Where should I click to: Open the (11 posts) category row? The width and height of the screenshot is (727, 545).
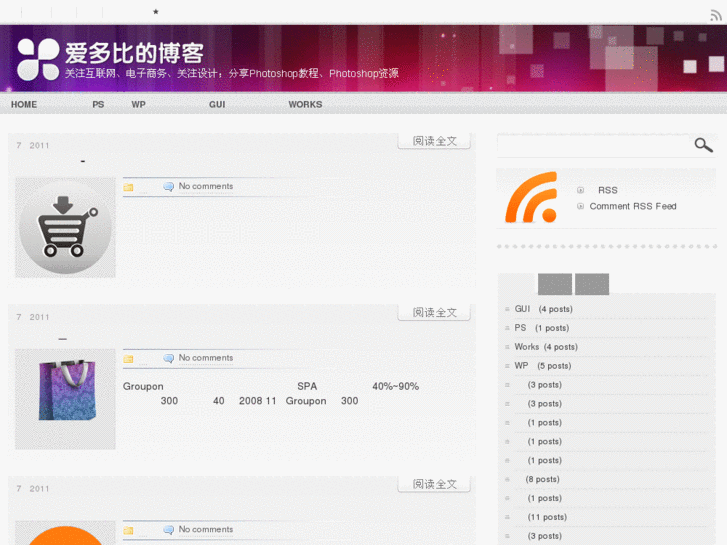(547, 517)
